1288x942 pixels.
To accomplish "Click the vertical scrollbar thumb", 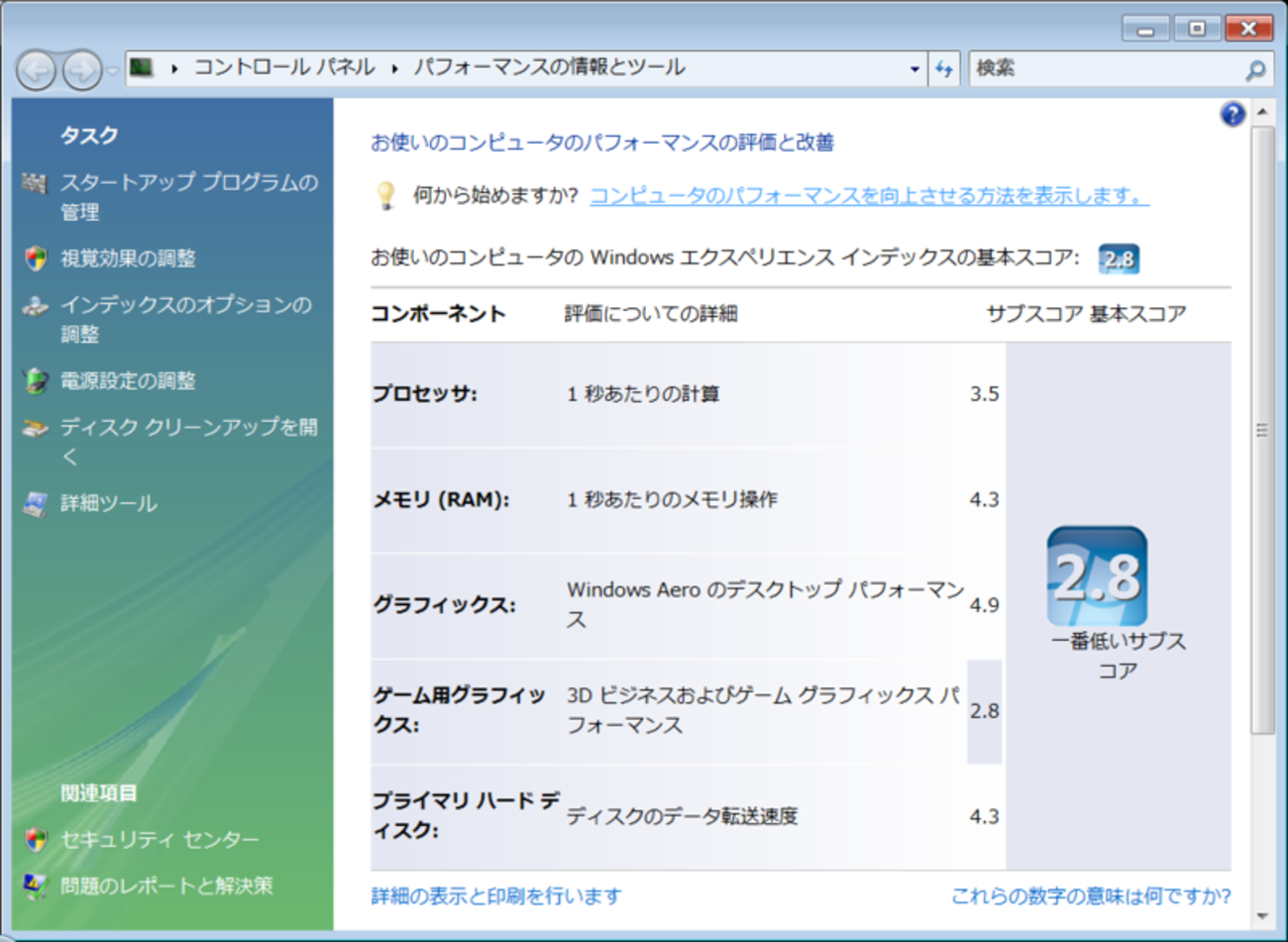I will pos(1262,430).
